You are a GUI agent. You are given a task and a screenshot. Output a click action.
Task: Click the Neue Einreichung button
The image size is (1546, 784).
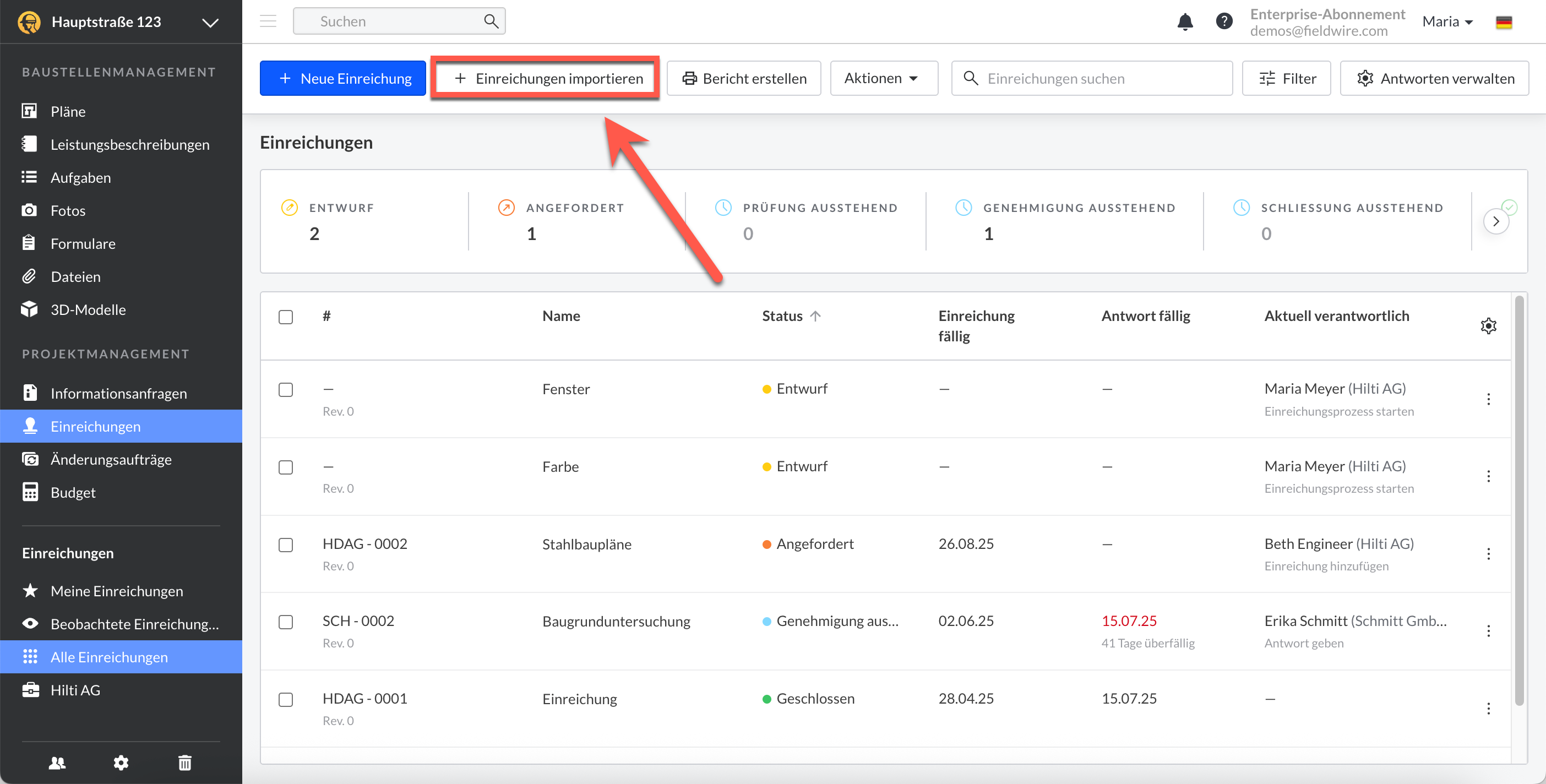click(x=342, y=78)
